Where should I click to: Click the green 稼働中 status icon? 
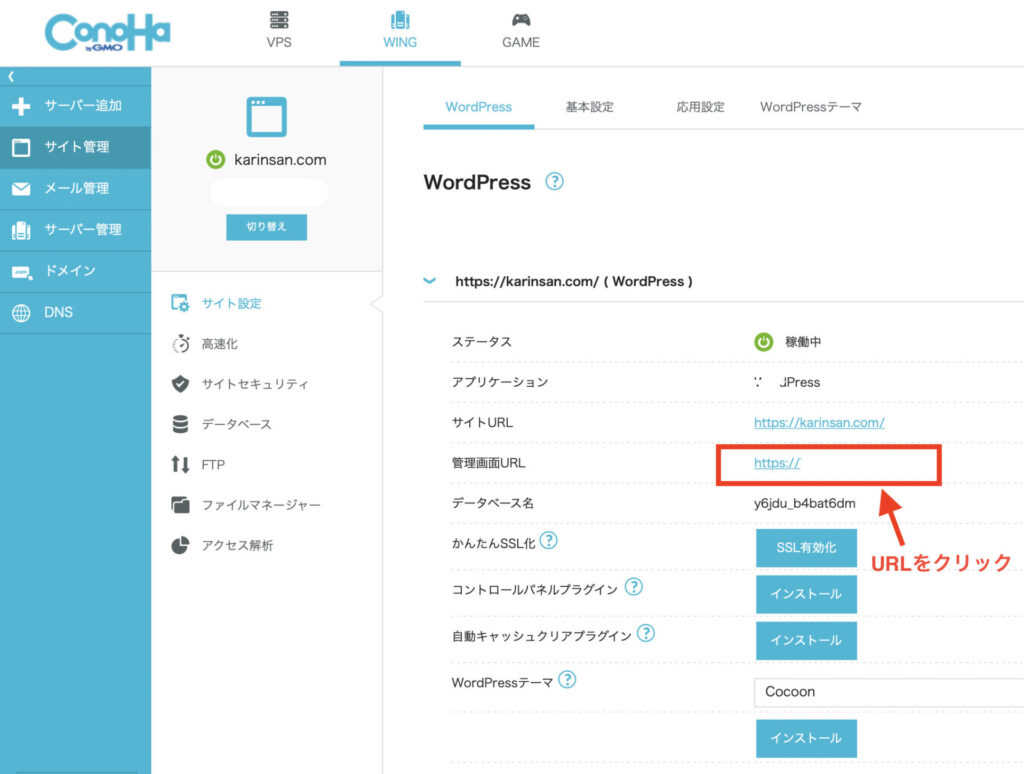click(763, 342)
